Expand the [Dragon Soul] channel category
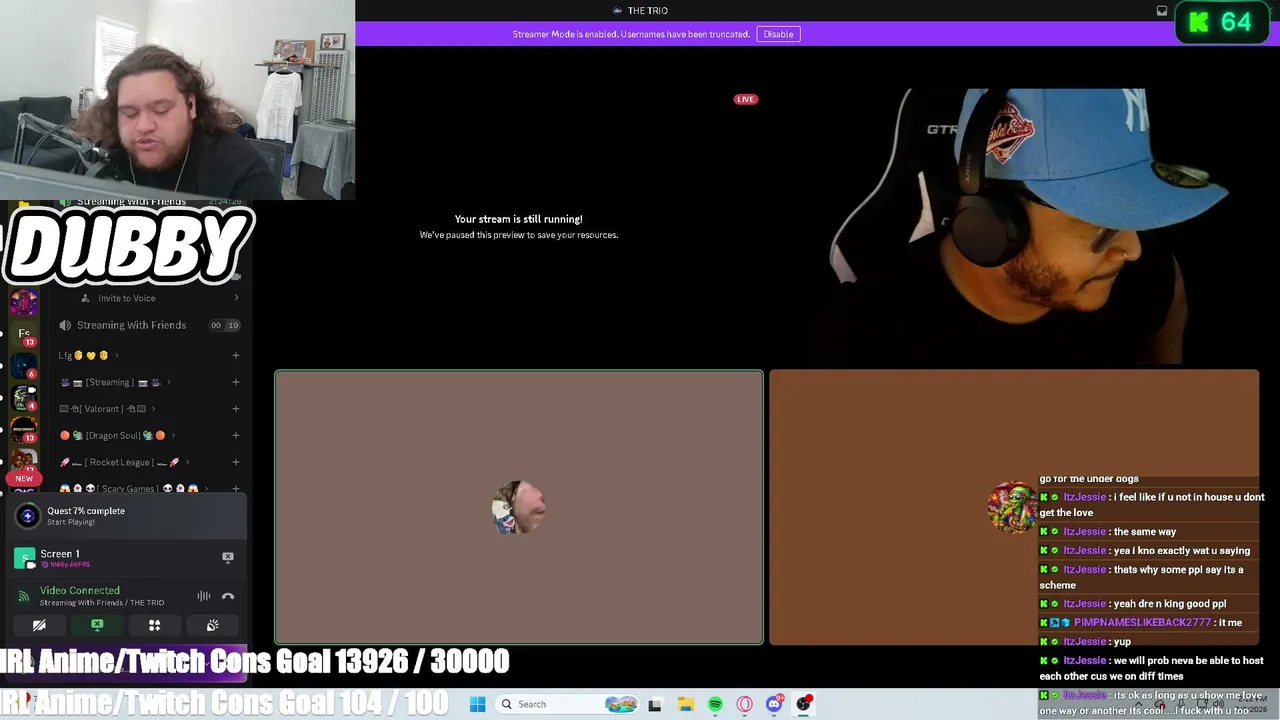 pos(118,436)
